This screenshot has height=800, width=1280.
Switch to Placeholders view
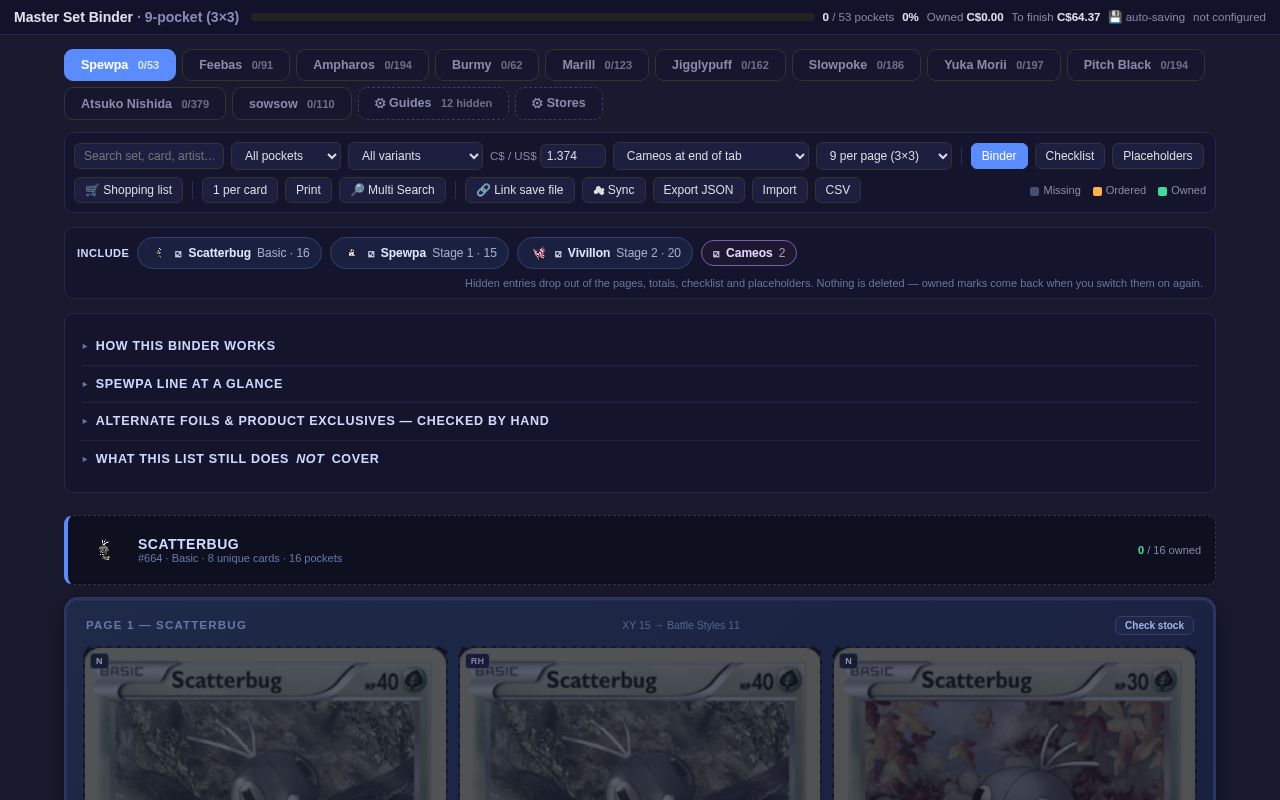pos(1158,156)
